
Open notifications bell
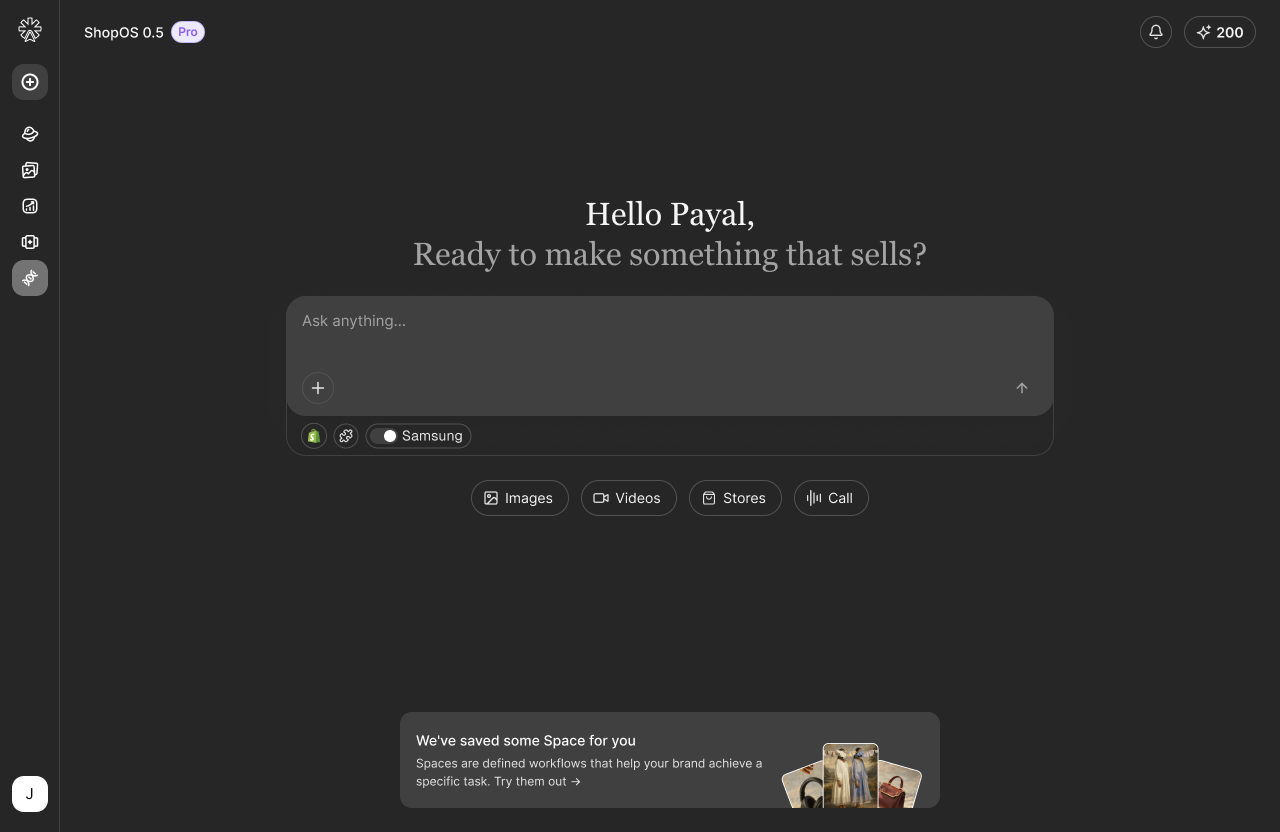tap(1156, 32)
